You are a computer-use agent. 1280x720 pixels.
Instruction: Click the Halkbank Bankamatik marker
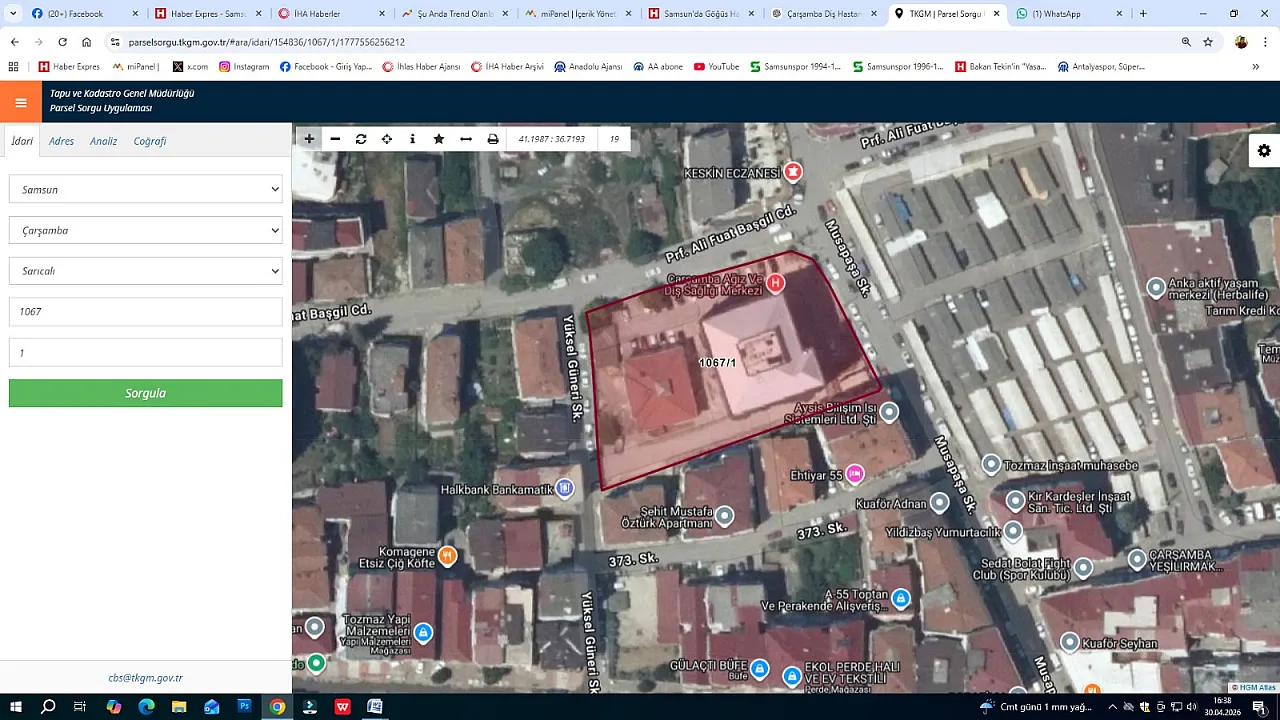[x=565, y=488]
